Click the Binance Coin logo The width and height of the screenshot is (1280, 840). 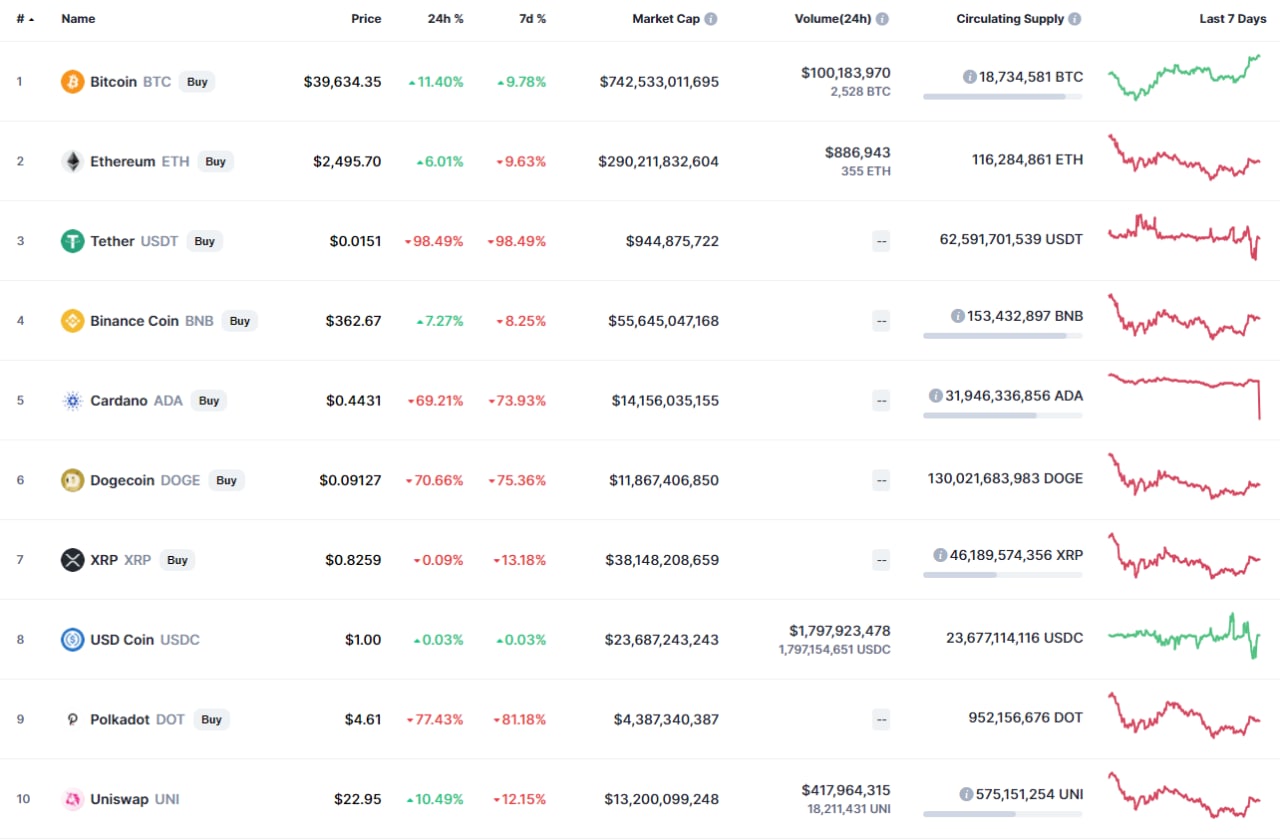[x=73, y=321]
